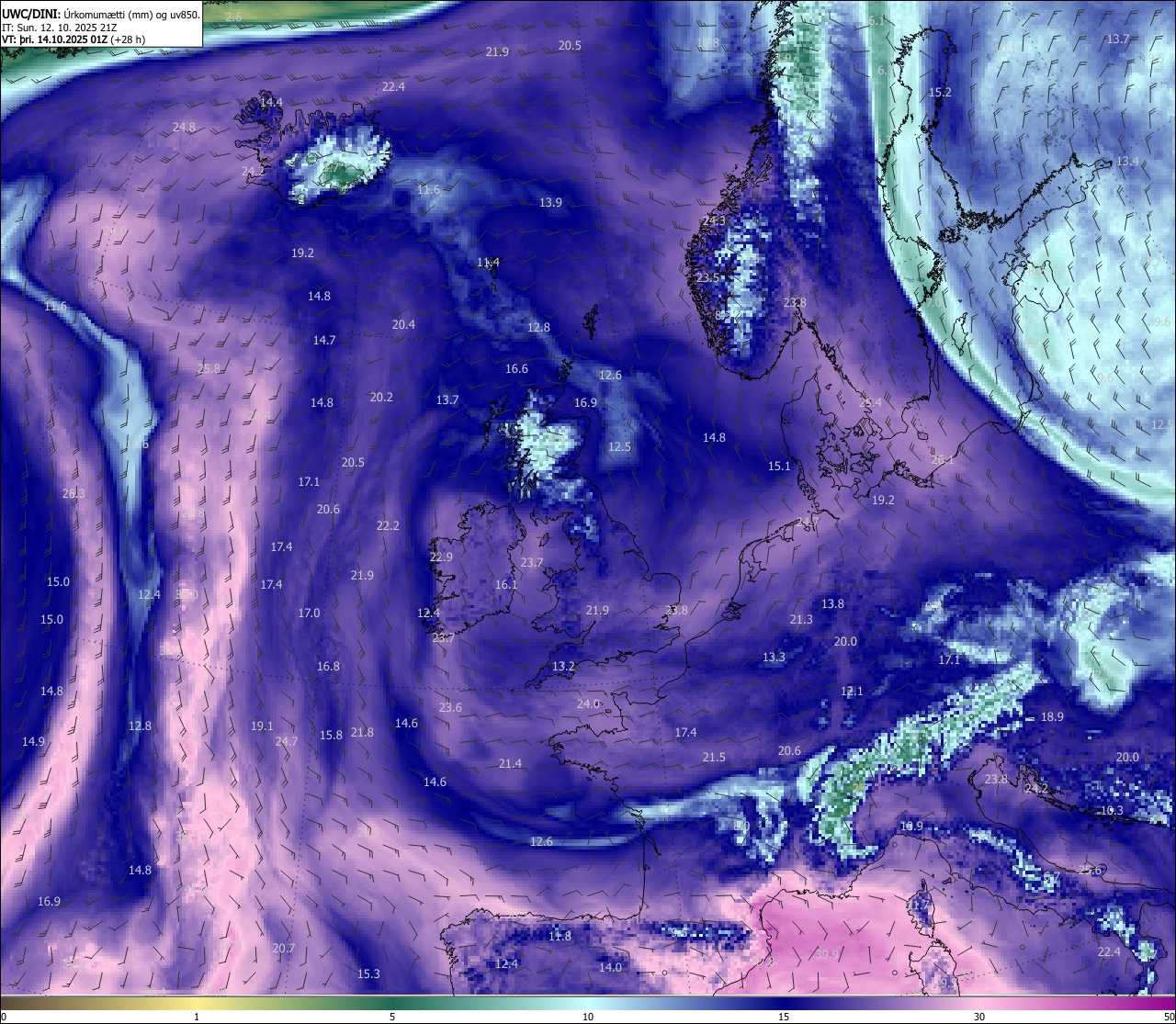The width and height of the screenshot is (1176, 1024).
Task: Click the '24.8' value label
Action: pos(184,127)
